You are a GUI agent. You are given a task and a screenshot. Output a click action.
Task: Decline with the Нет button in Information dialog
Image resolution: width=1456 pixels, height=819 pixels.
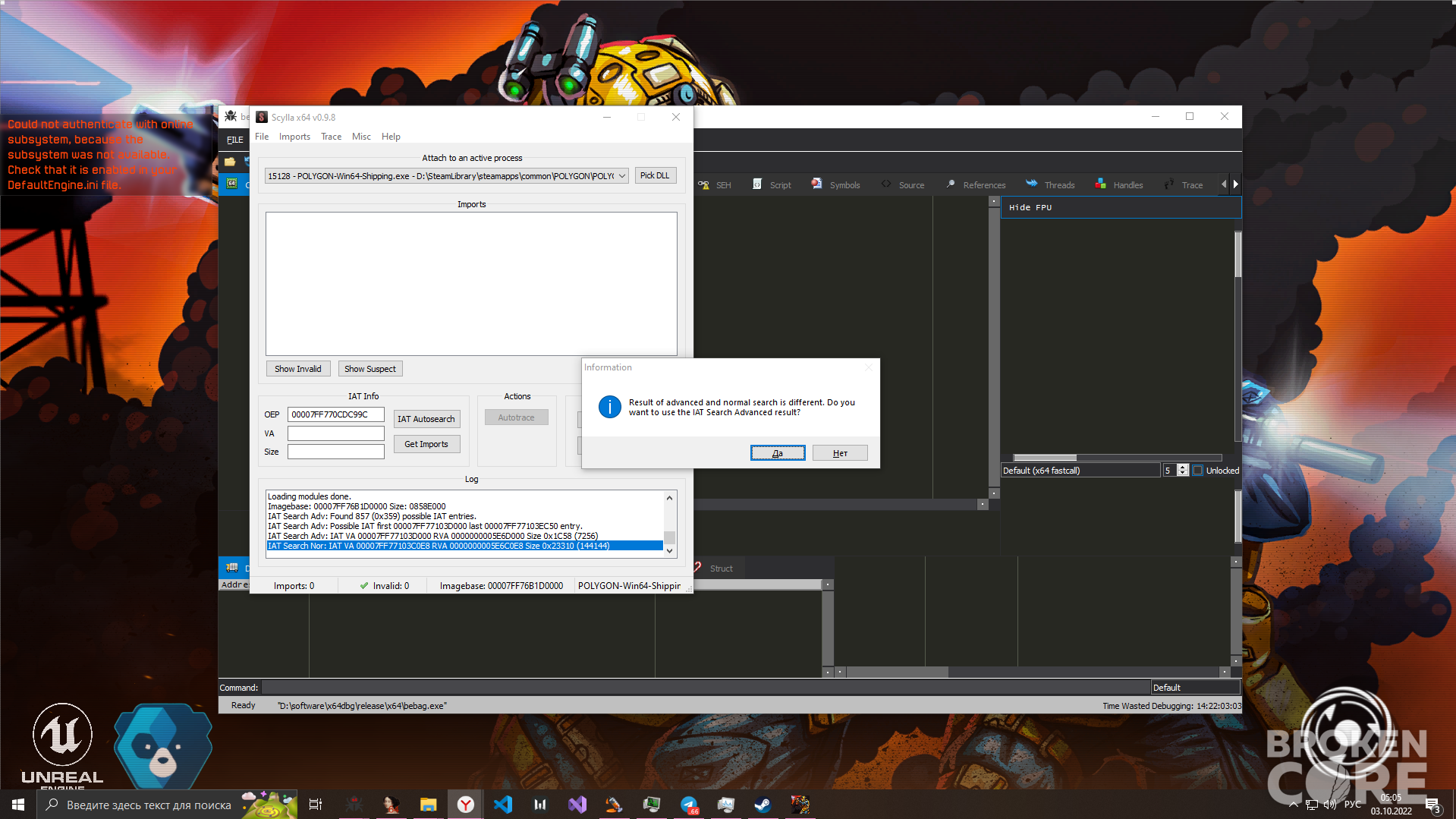pyautogui.click(x=840, y=453)
